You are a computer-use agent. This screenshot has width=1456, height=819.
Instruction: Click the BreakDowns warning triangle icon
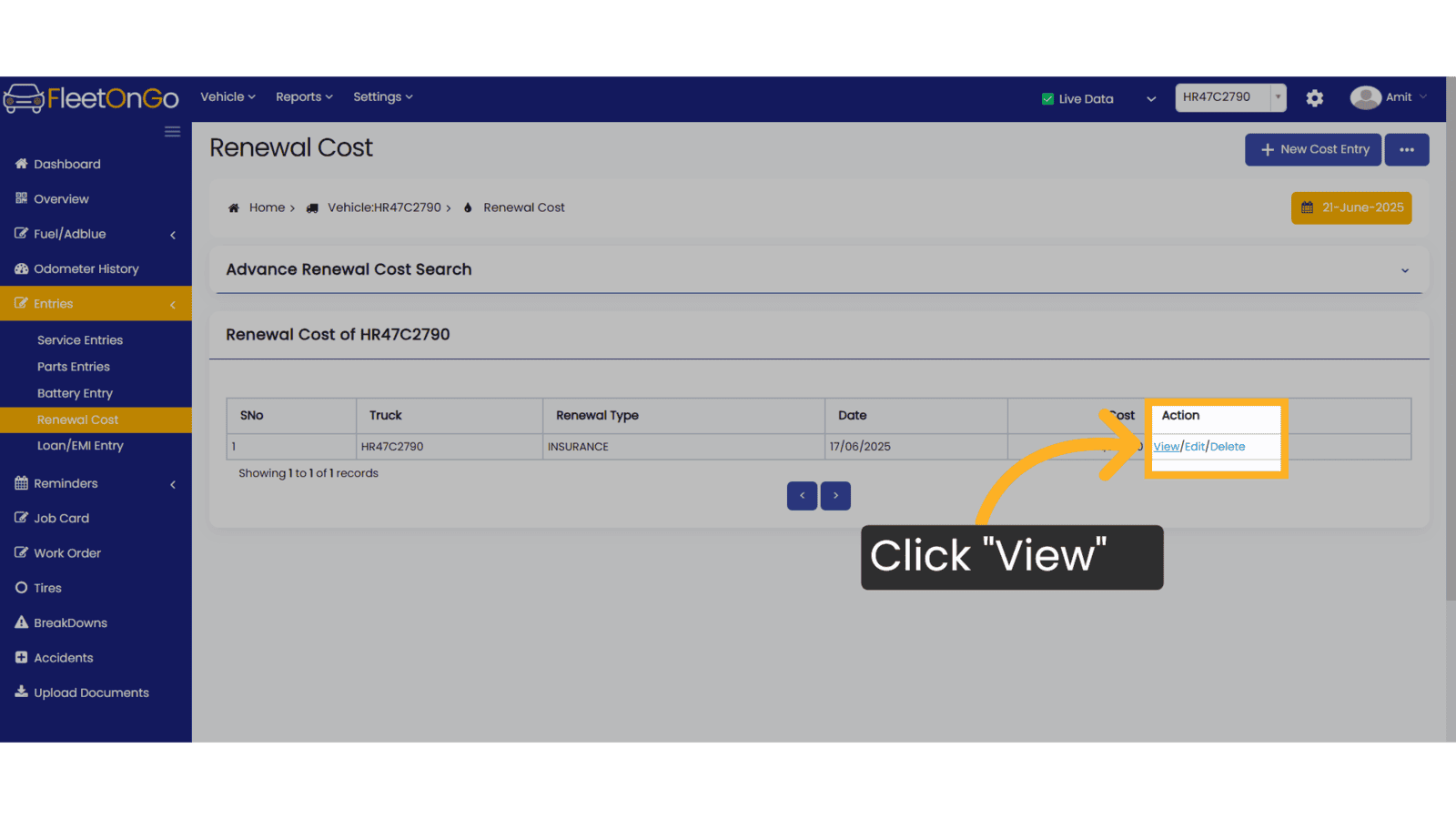pos(21,622)
